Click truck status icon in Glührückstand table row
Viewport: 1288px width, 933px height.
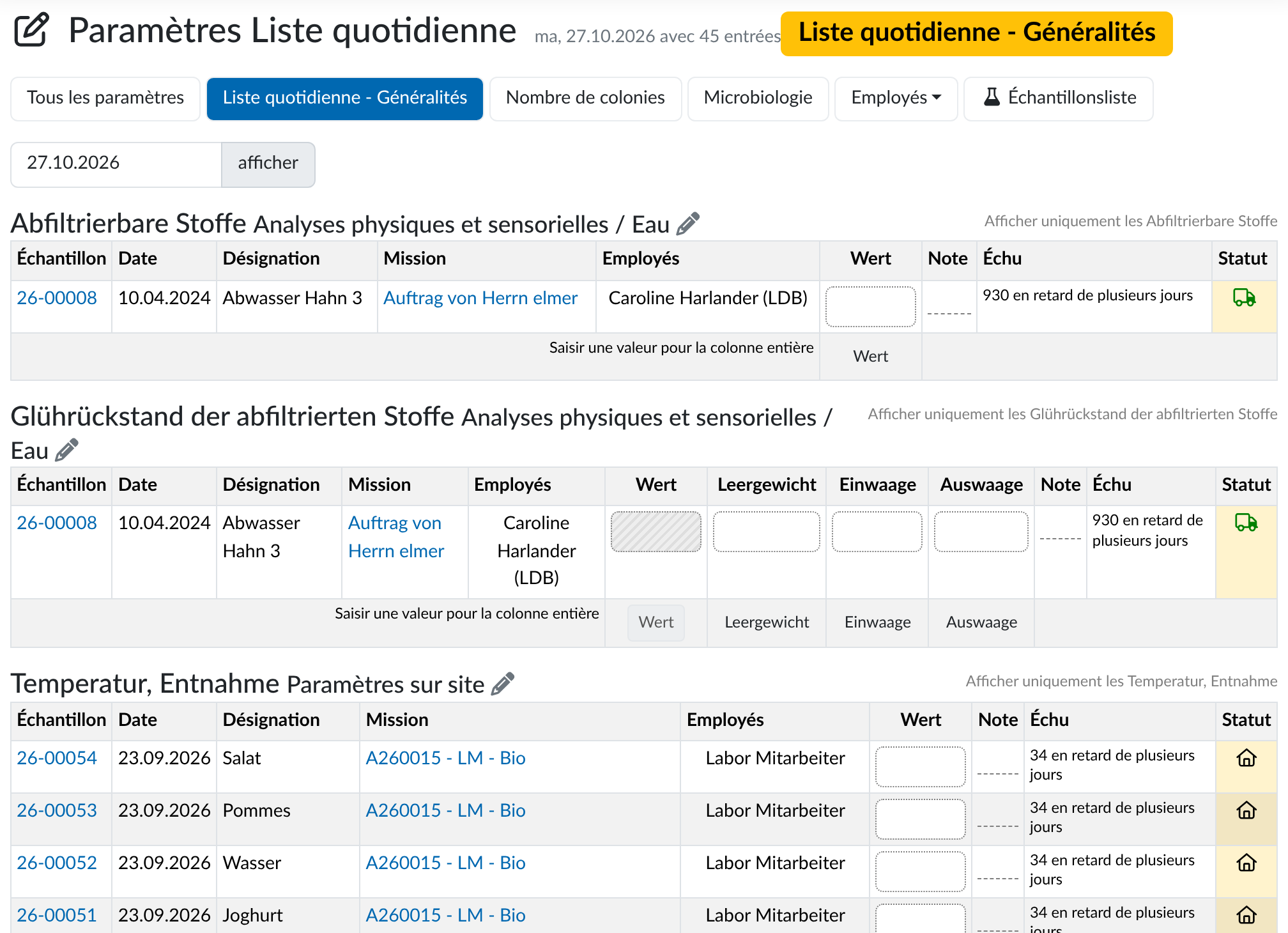[1246, 522]
